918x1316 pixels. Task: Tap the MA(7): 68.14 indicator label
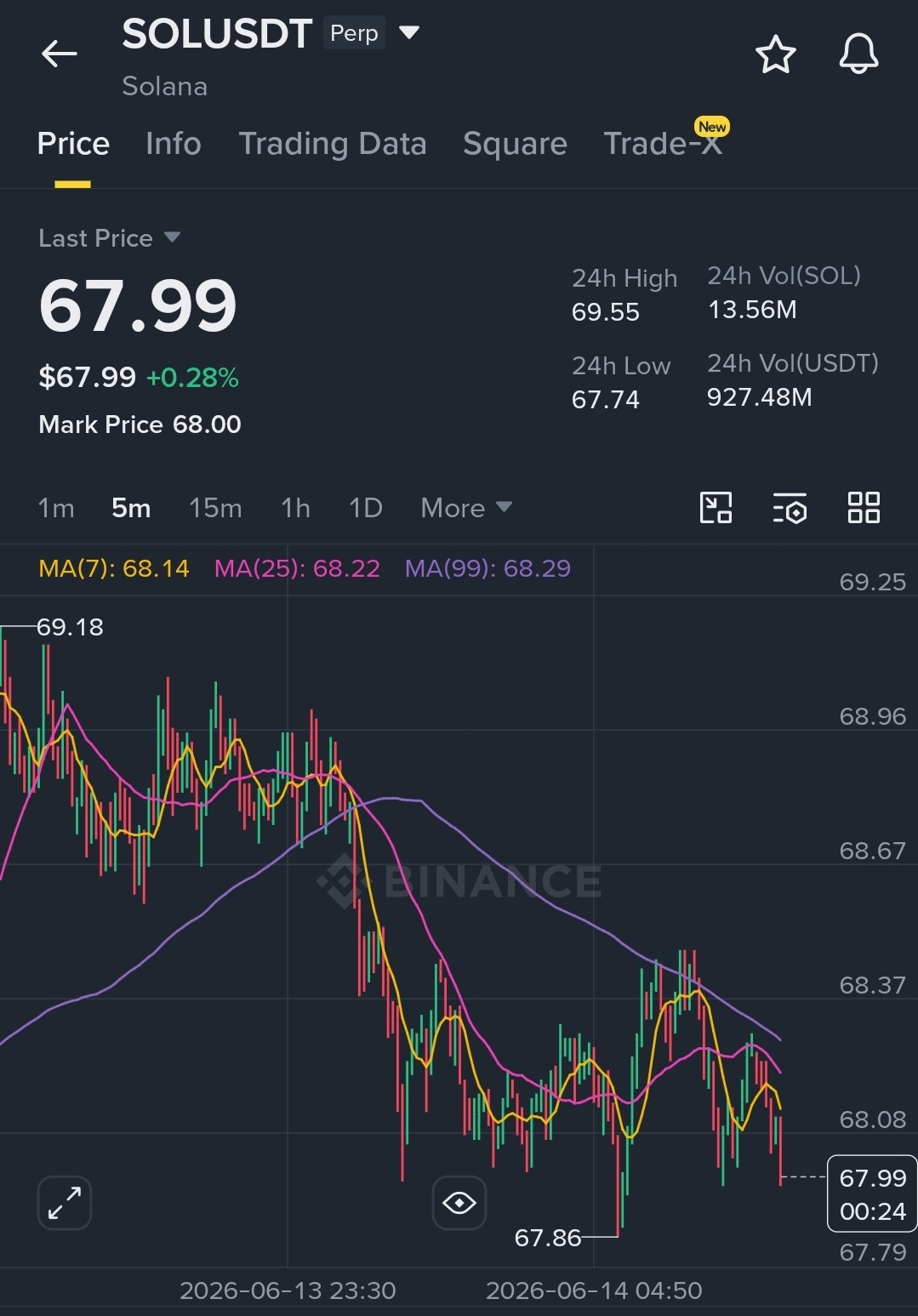(x=114, y=568)
